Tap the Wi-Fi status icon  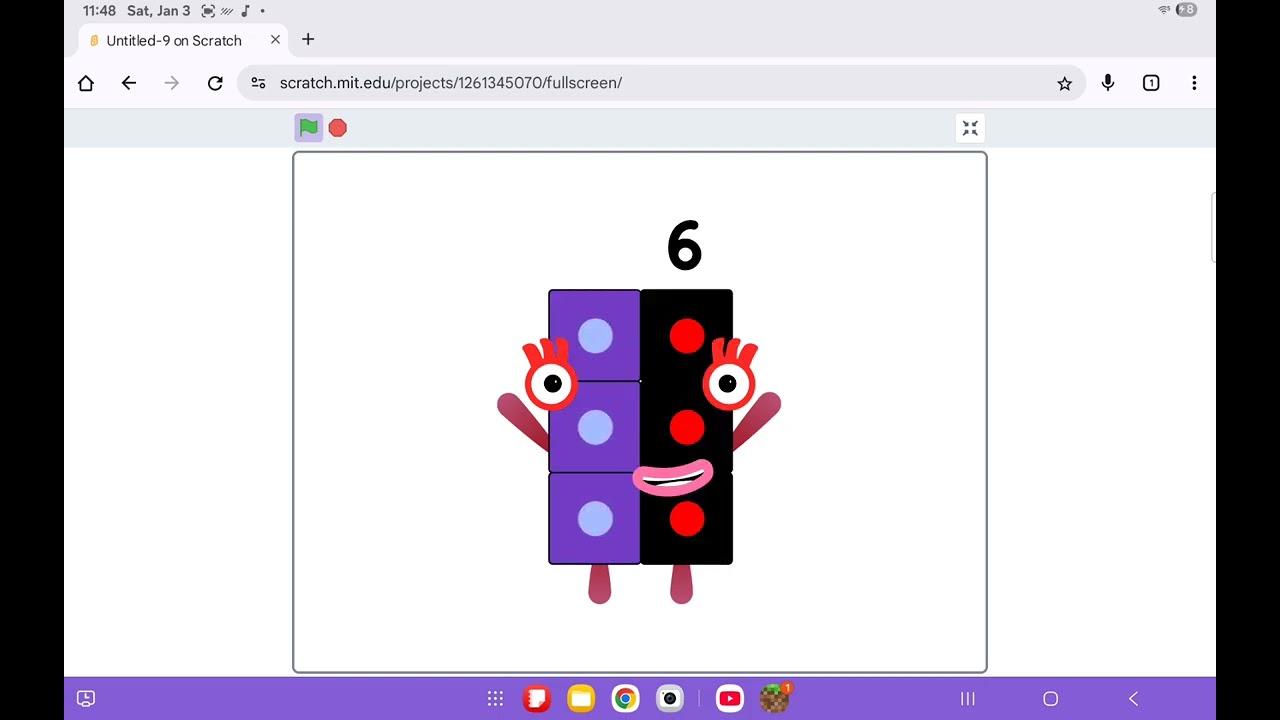[x=1164, y=10]
